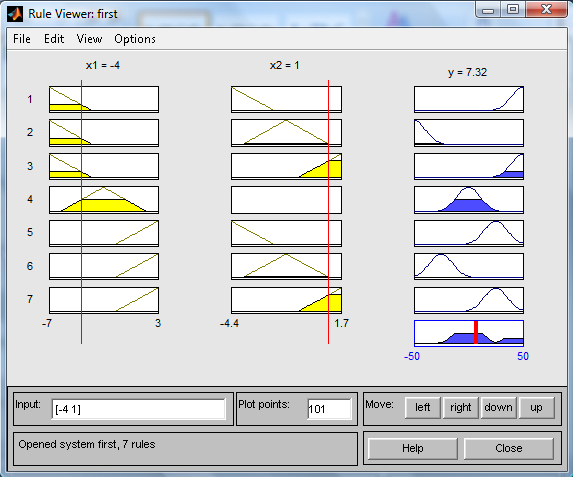Click the MATLAB icon in title bar
Screen dimensions: 573x477
tap(15, 14)
